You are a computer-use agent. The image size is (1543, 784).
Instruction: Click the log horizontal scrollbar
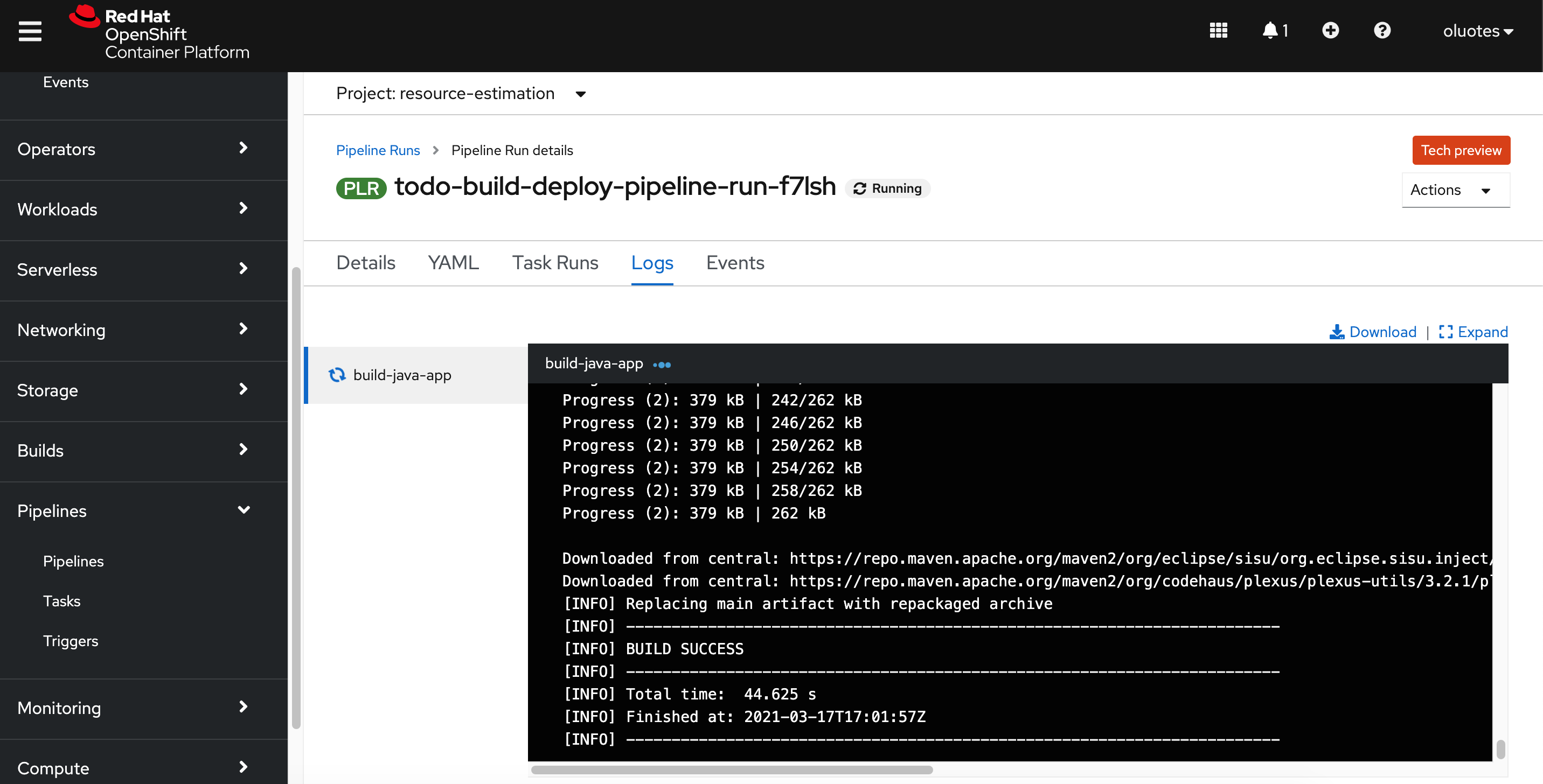tap(732, 769)
